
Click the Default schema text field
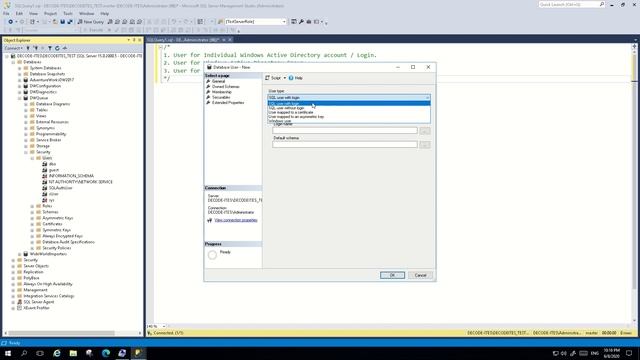coord(345,144)
